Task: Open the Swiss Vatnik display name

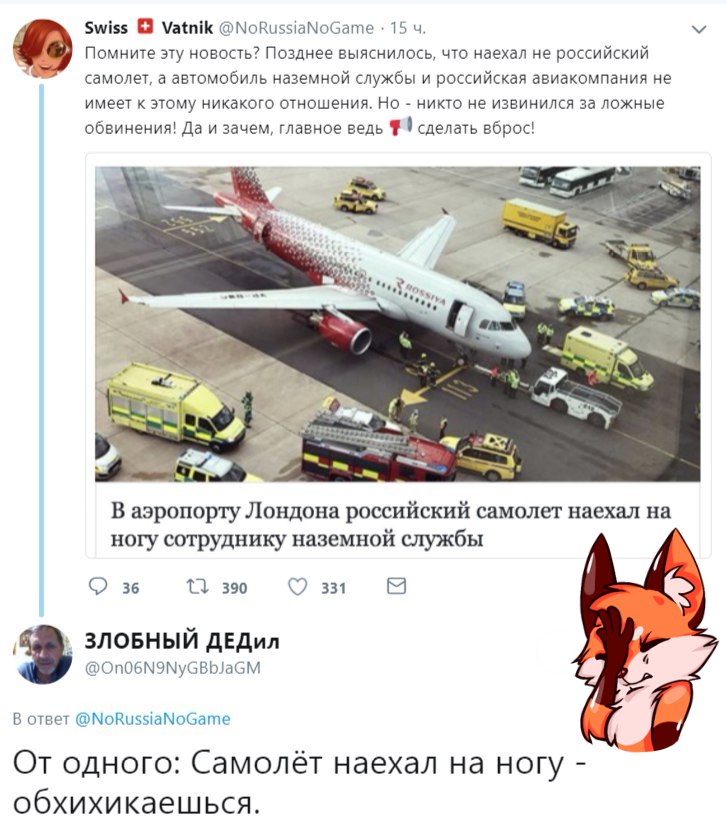Action: 149,27
